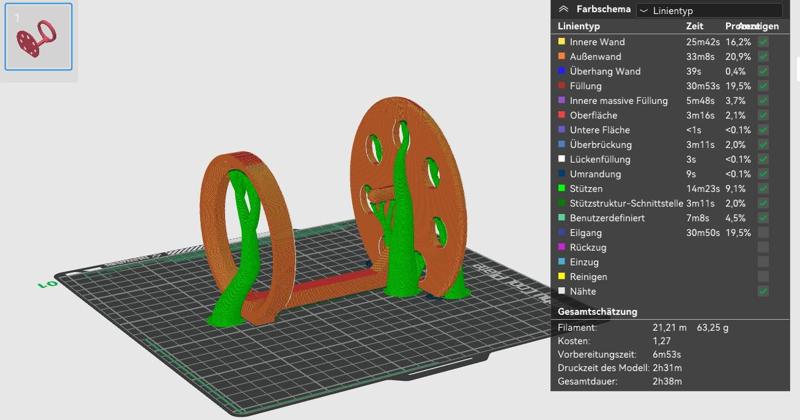Select the plate 1 thumbnail
The width and height of the screenshot is (800, 420).
pyautogui.click(x=39, y=37)
